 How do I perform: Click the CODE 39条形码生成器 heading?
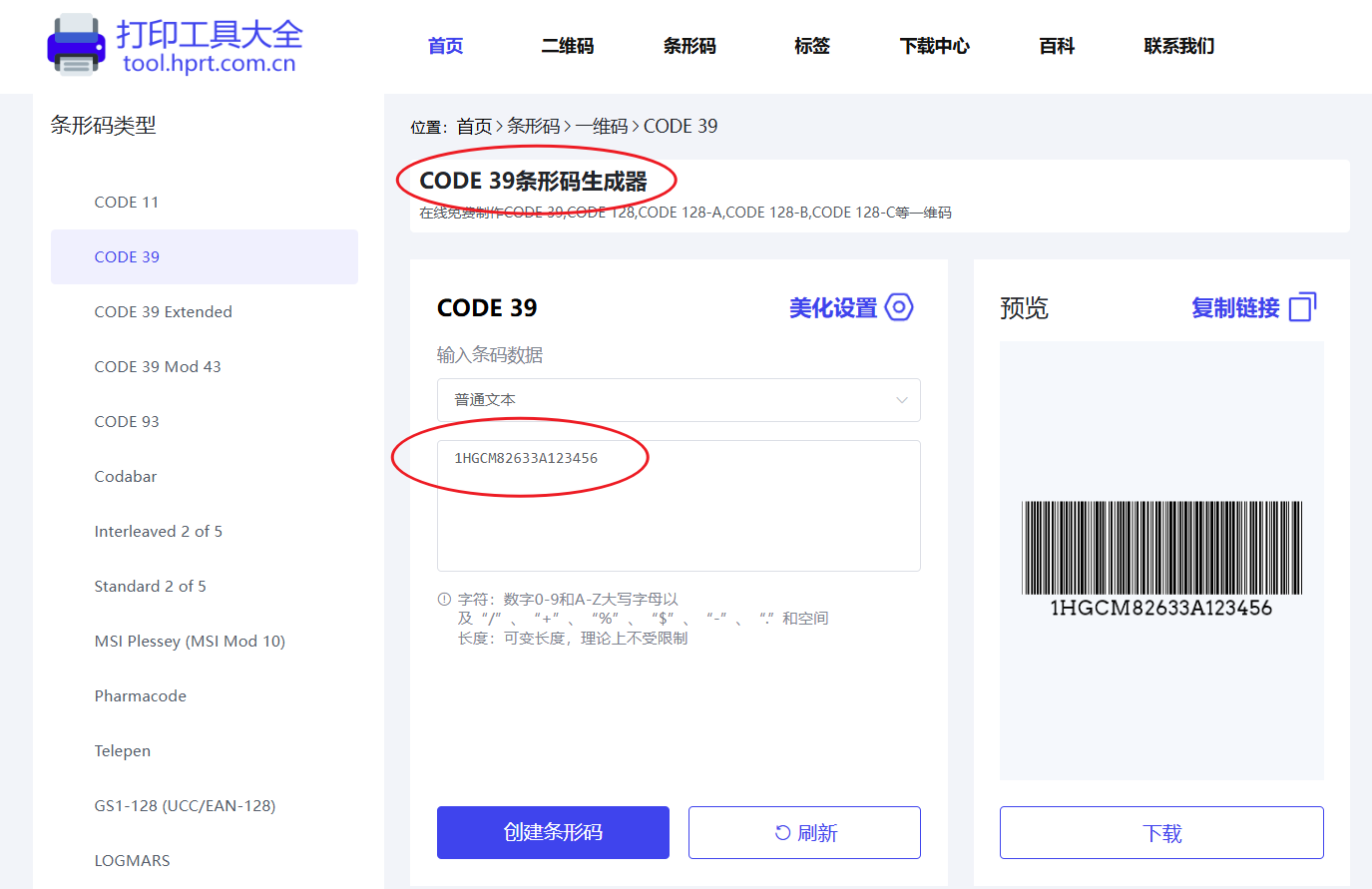point(533,182)
